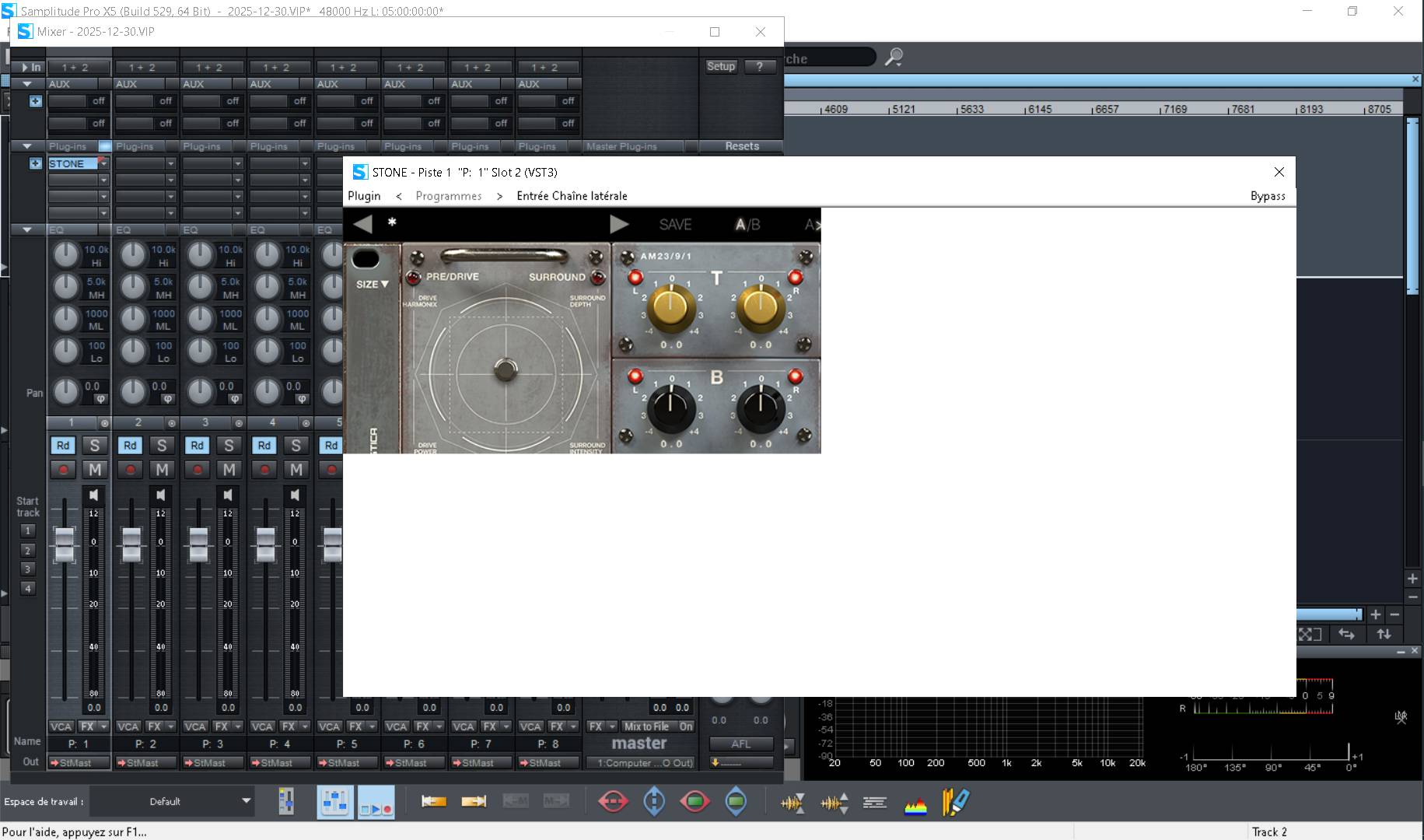Expand the In section triangle
The image size is (1424, 840).
click(x=25, y=68)
